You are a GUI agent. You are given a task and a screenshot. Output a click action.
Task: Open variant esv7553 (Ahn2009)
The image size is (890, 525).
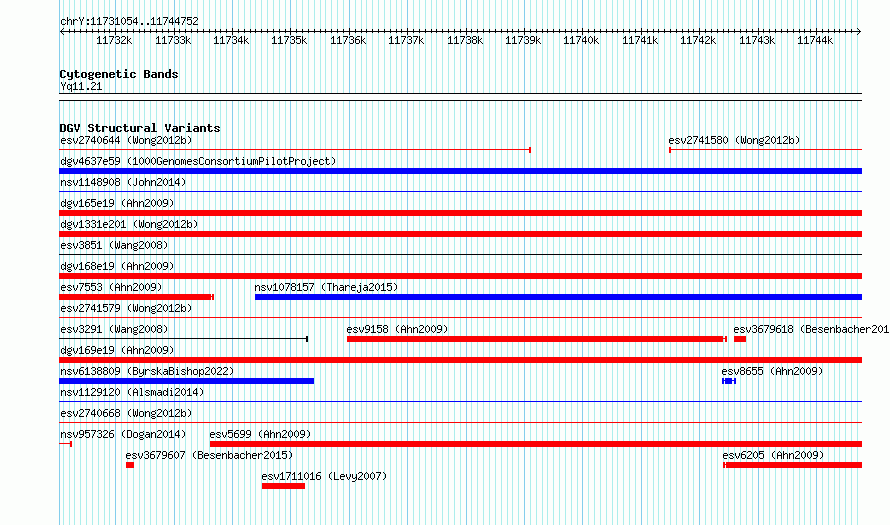coord(111,287)
